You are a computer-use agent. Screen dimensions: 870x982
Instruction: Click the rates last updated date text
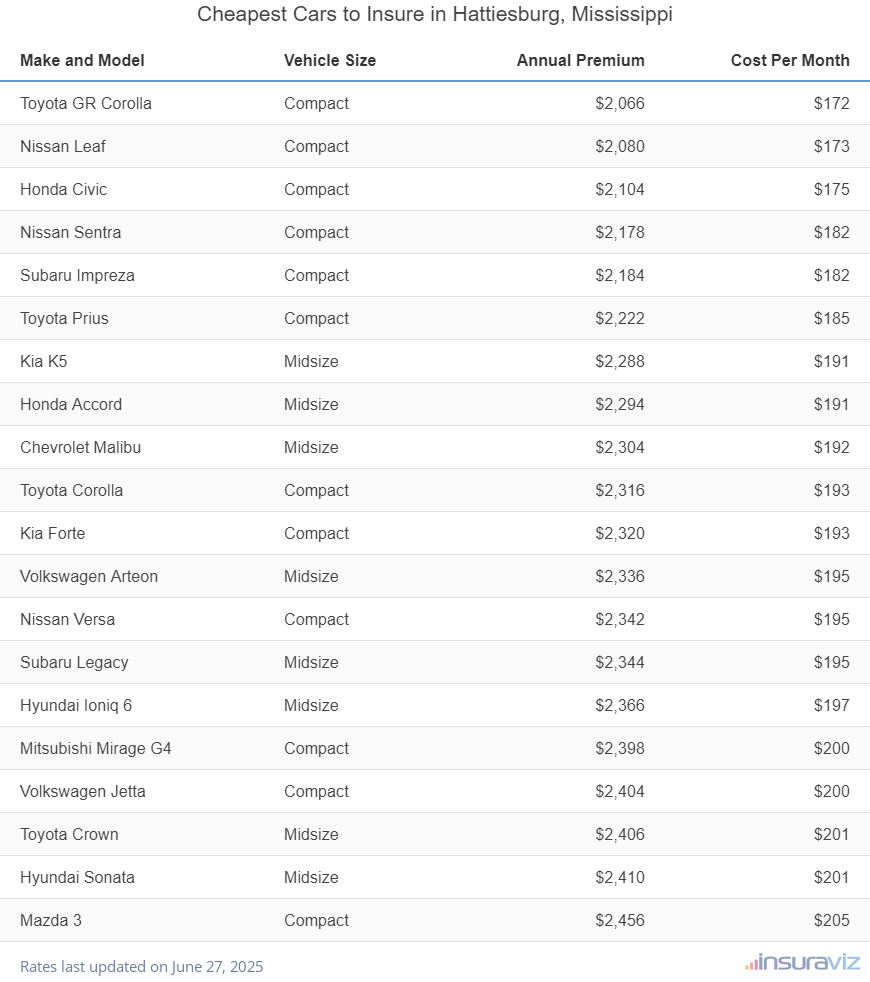click(x=142, y=966)
